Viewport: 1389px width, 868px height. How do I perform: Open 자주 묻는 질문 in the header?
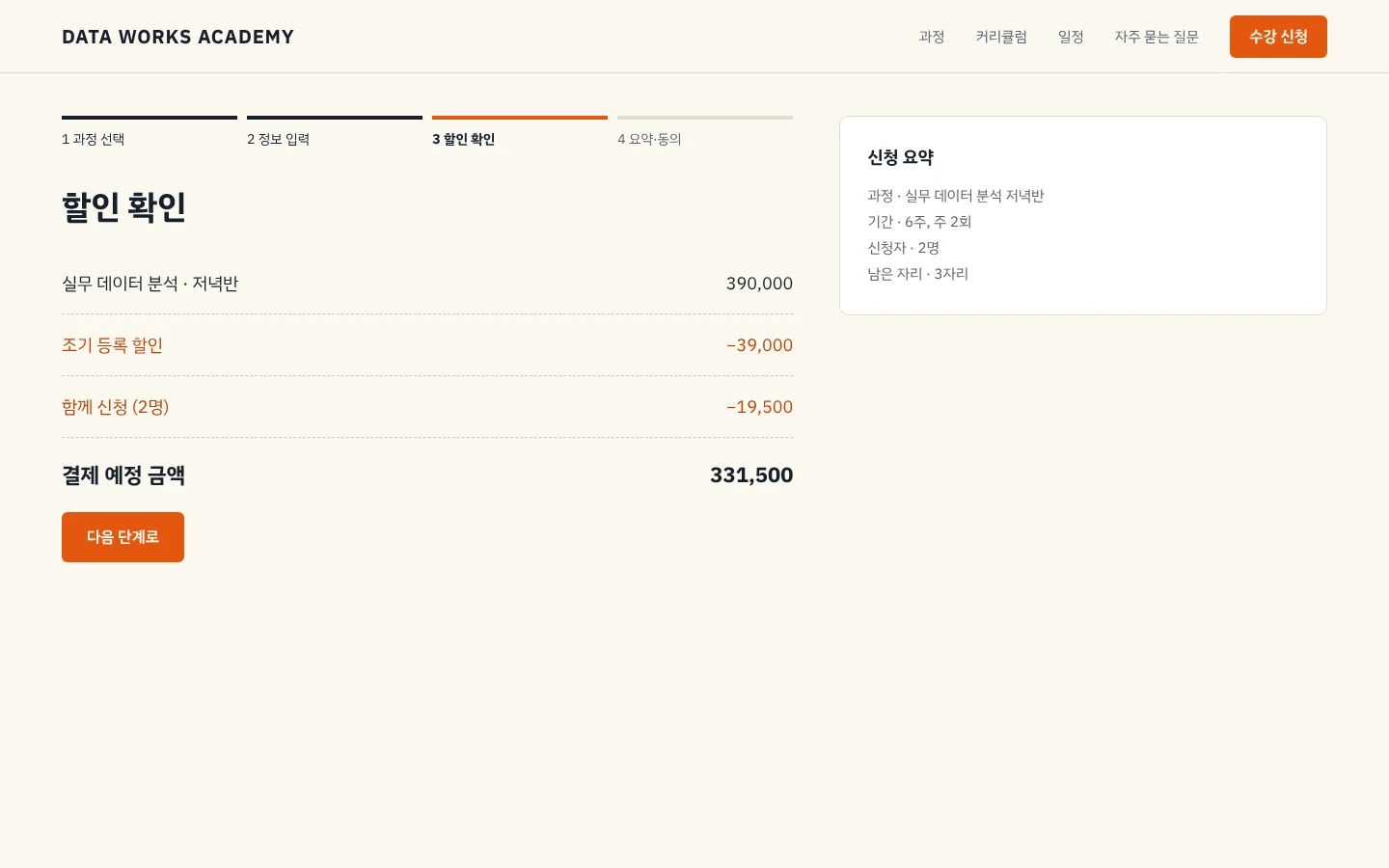(1157, 37)
